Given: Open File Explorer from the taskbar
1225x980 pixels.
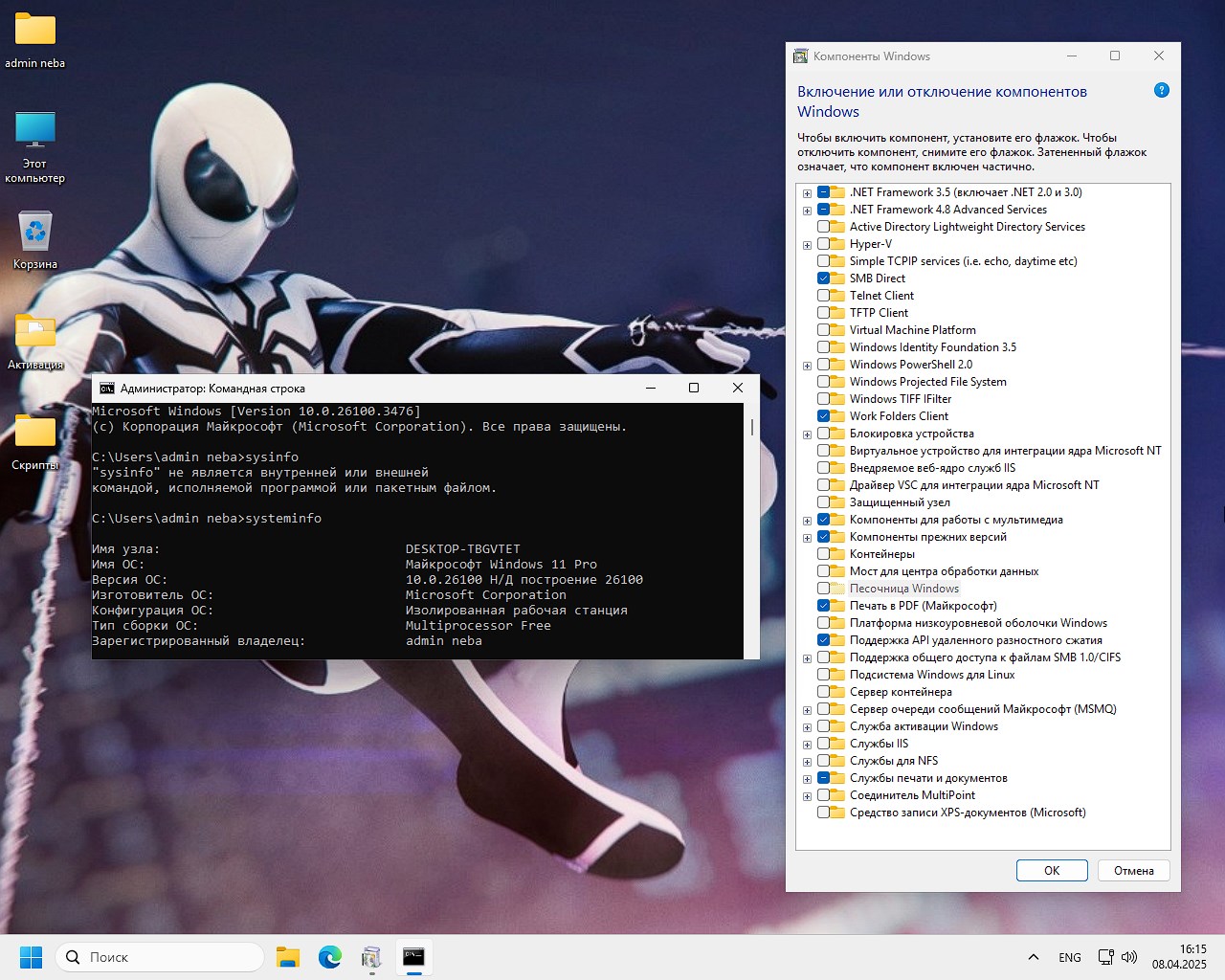Looking at the screenshot, I should pos(288,957).
